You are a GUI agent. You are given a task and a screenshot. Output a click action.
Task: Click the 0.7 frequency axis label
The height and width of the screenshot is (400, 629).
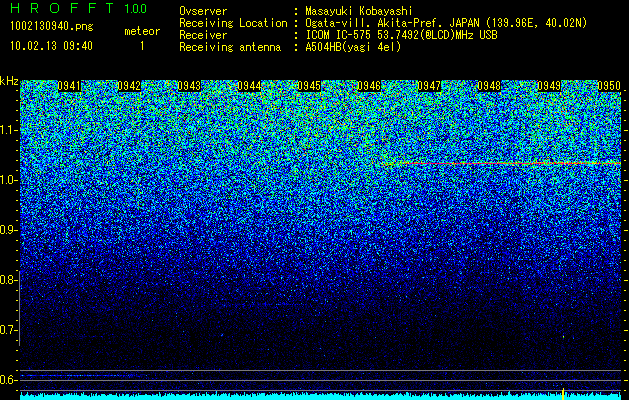(9, 330)
